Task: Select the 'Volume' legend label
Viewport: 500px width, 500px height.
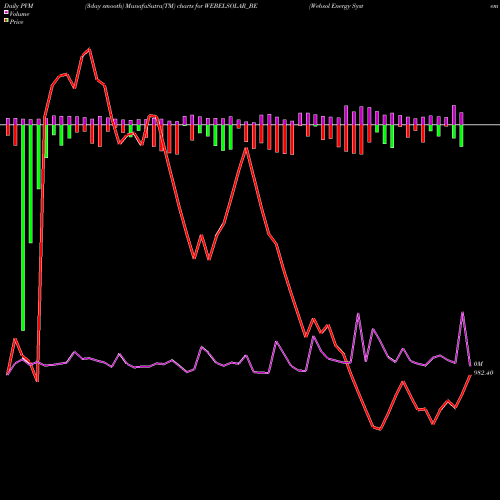Action: tap(19, 14)
